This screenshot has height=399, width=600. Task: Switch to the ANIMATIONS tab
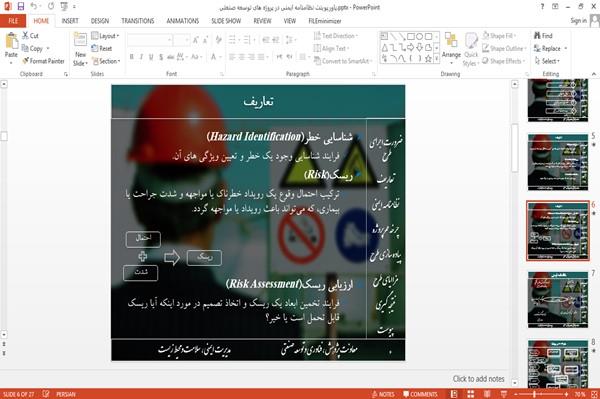click(x=183, y=21)
